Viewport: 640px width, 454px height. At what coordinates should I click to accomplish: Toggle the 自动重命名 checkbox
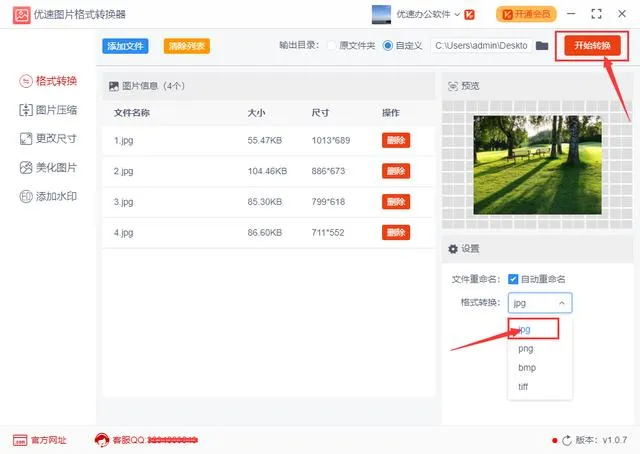click(x=513, y=279)
